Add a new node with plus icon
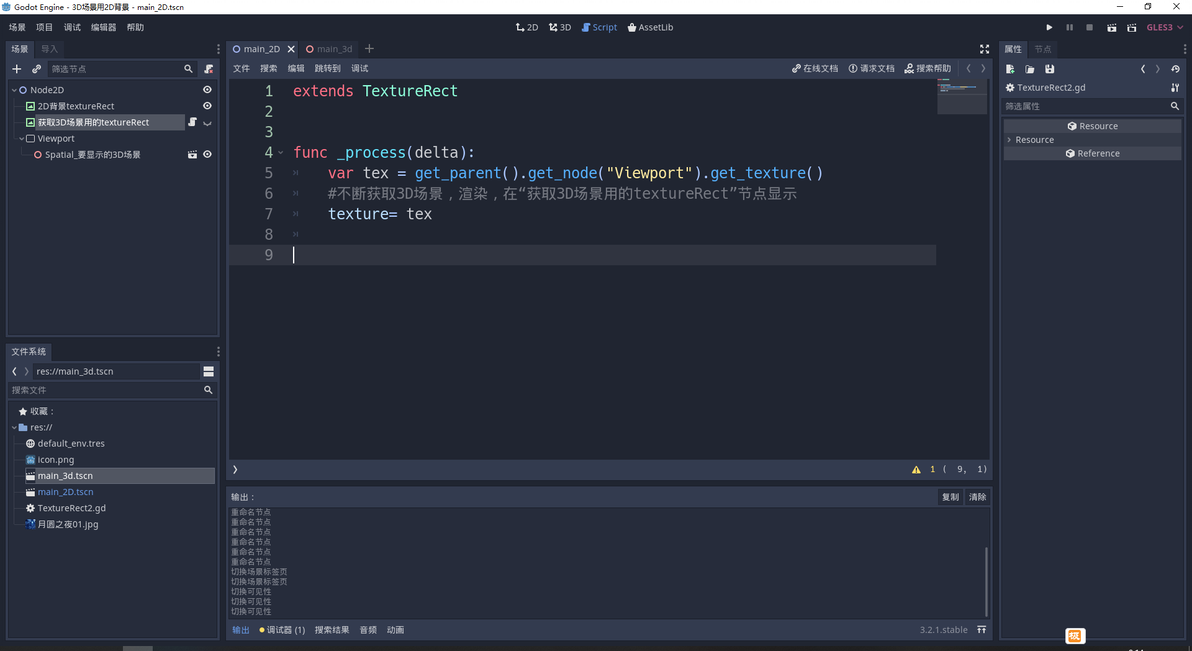 pos(17,68)
